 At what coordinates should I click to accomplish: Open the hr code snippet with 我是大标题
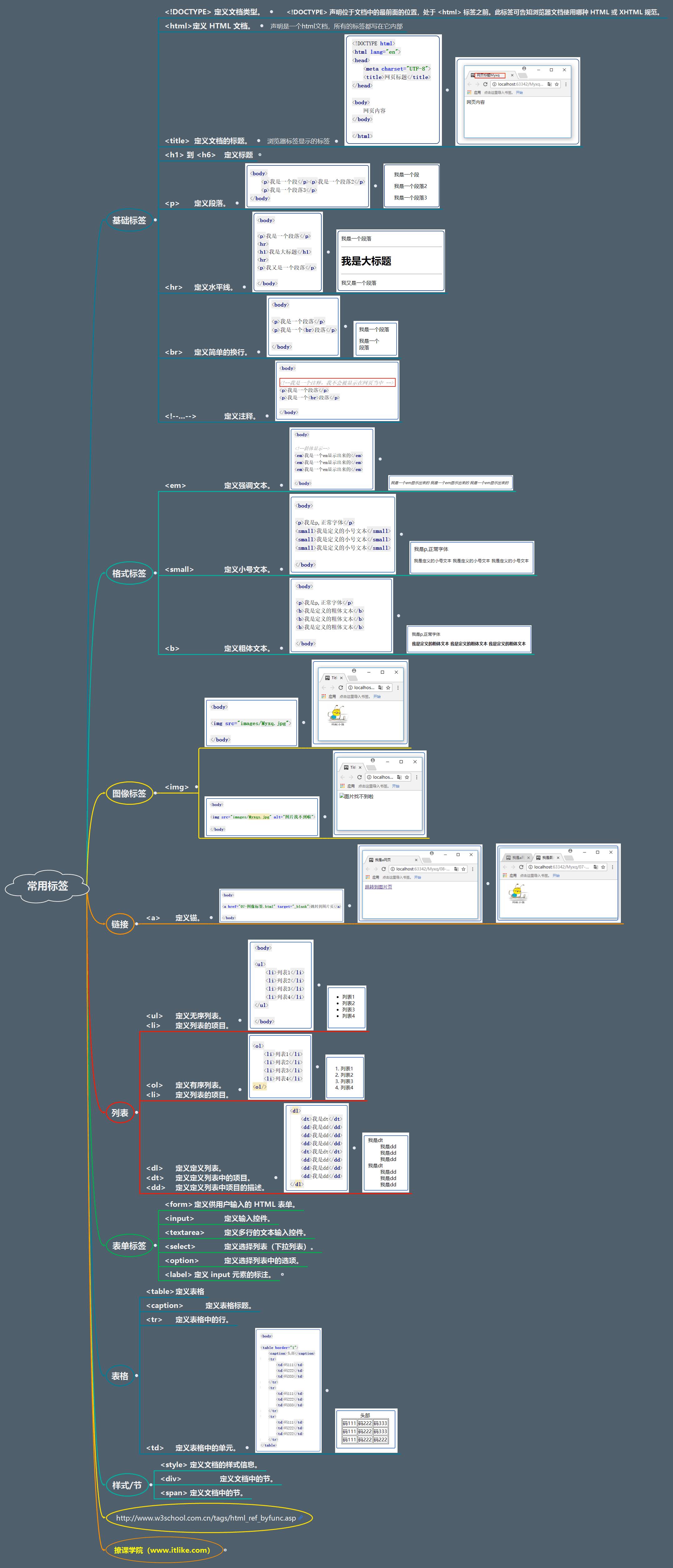point(288,252)
